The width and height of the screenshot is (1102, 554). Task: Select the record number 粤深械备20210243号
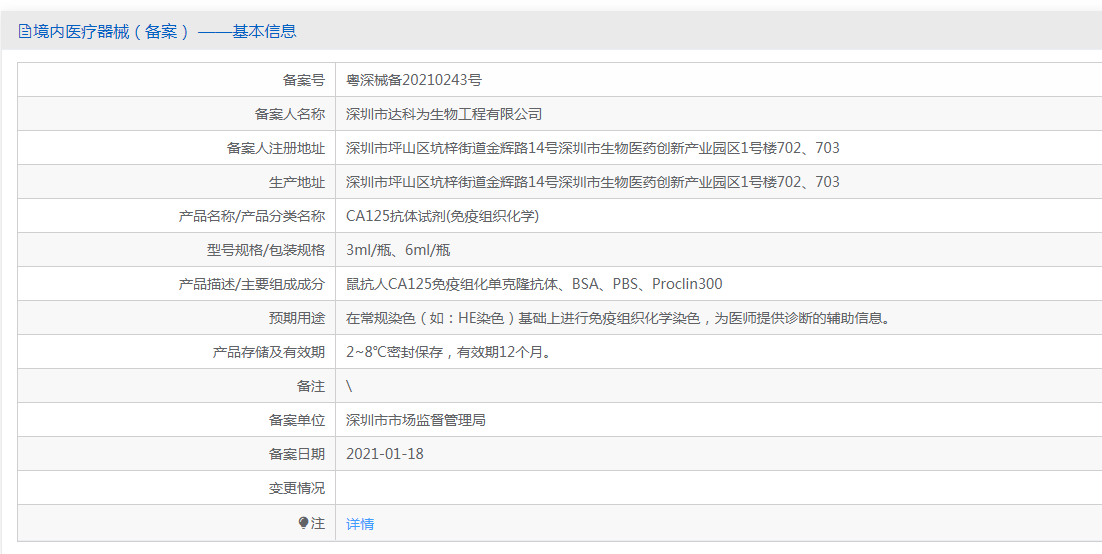[x=414, y=80]
